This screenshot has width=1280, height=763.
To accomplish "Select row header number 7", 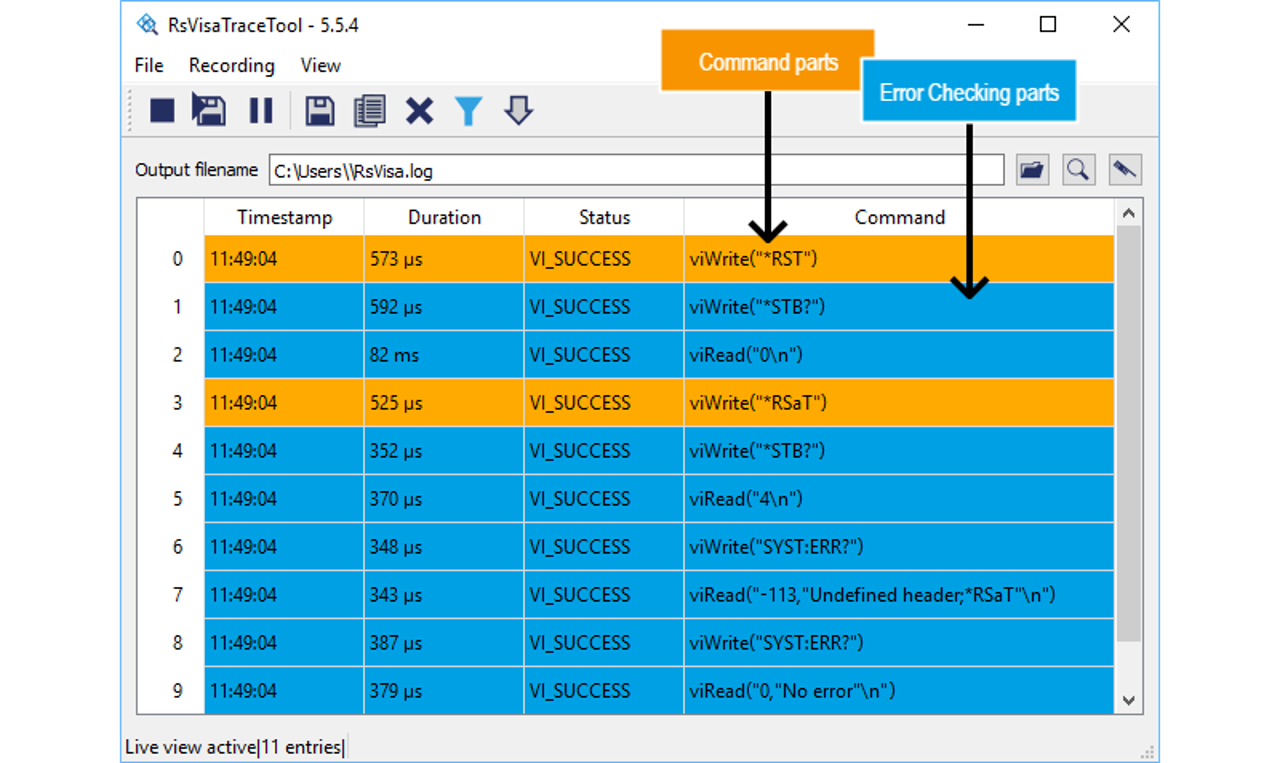I will 171,595.
